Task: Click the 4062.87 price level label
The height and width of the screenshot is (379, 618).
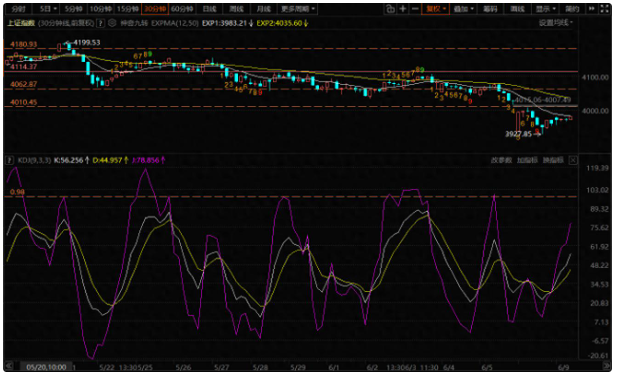Action: coord(24,84)
